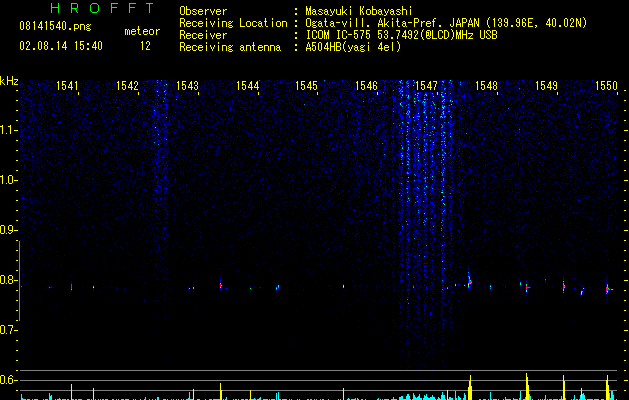Viewport: 629px width, 400px height.
Task: Click the A504HB(yagi 4el) antenna text
Action: point(353,47)
